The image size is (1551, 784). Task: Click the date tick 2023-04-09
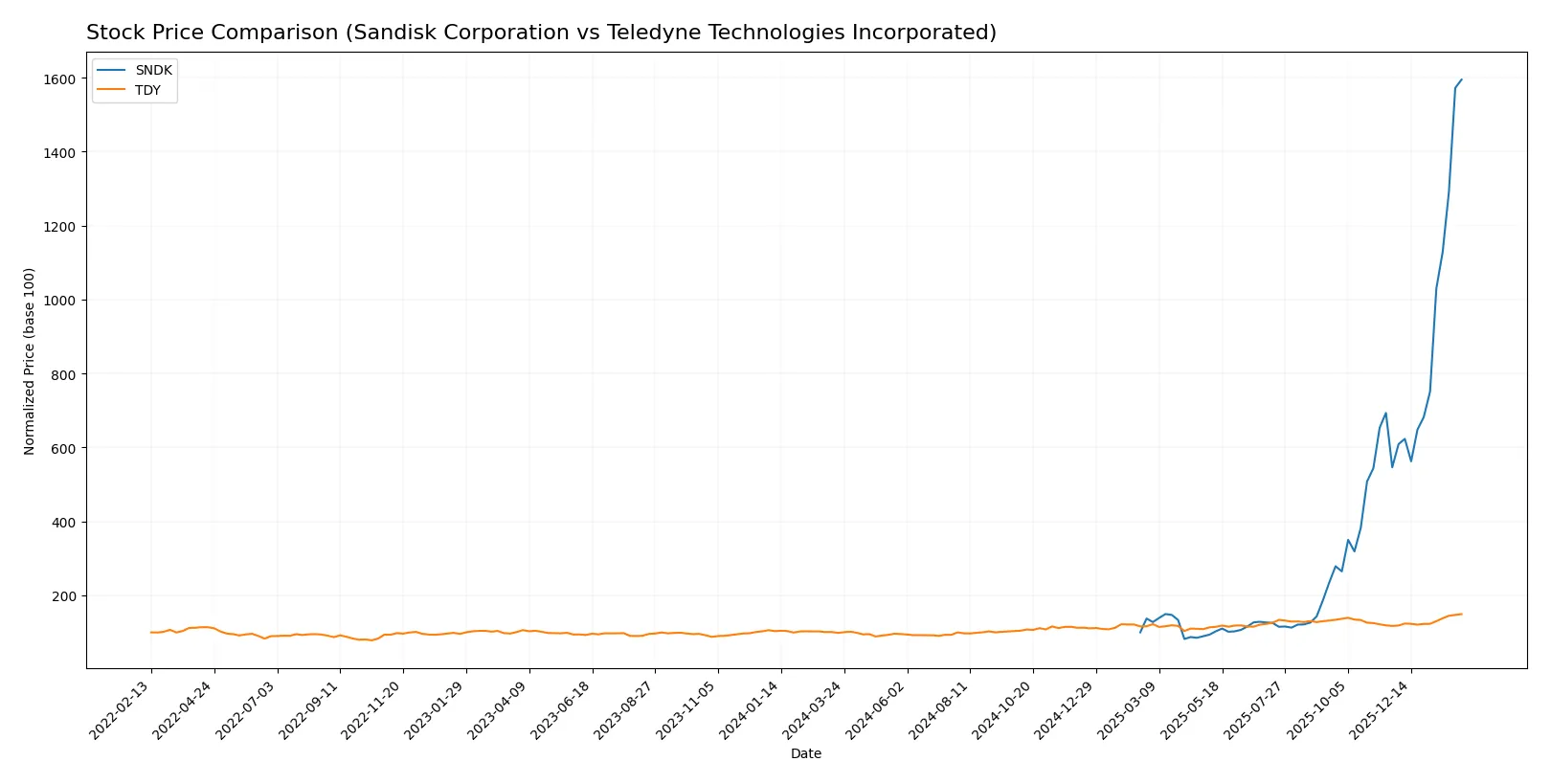tap(500, 711)
